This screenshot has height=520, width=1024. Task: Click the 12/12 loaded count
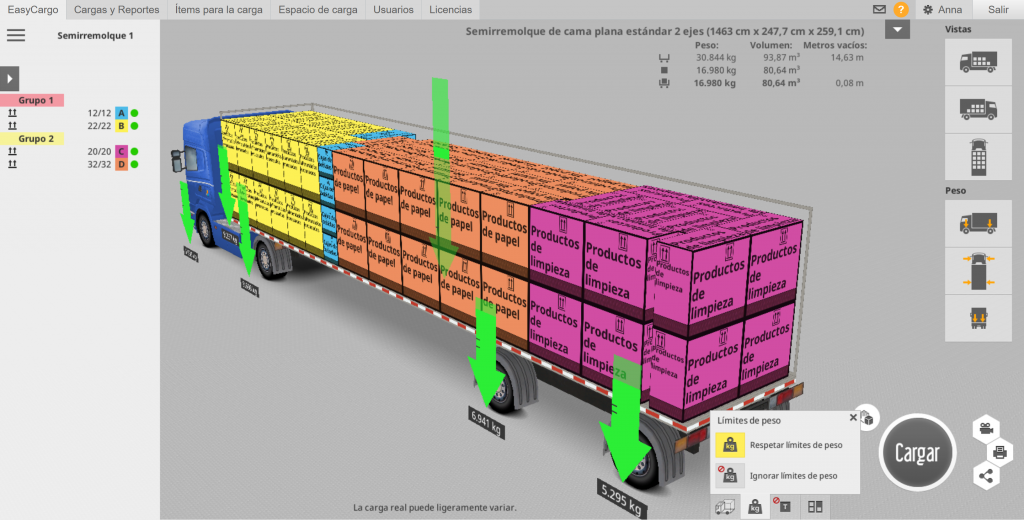click(x=99, y=113)
